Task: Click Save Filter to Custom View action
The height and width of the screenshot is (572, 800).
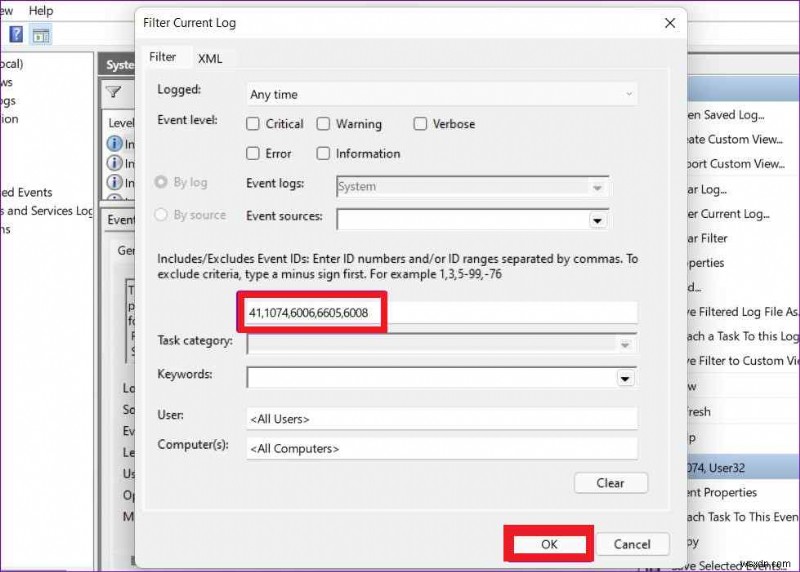Action: pyautogui.click(x=743, y=361)
